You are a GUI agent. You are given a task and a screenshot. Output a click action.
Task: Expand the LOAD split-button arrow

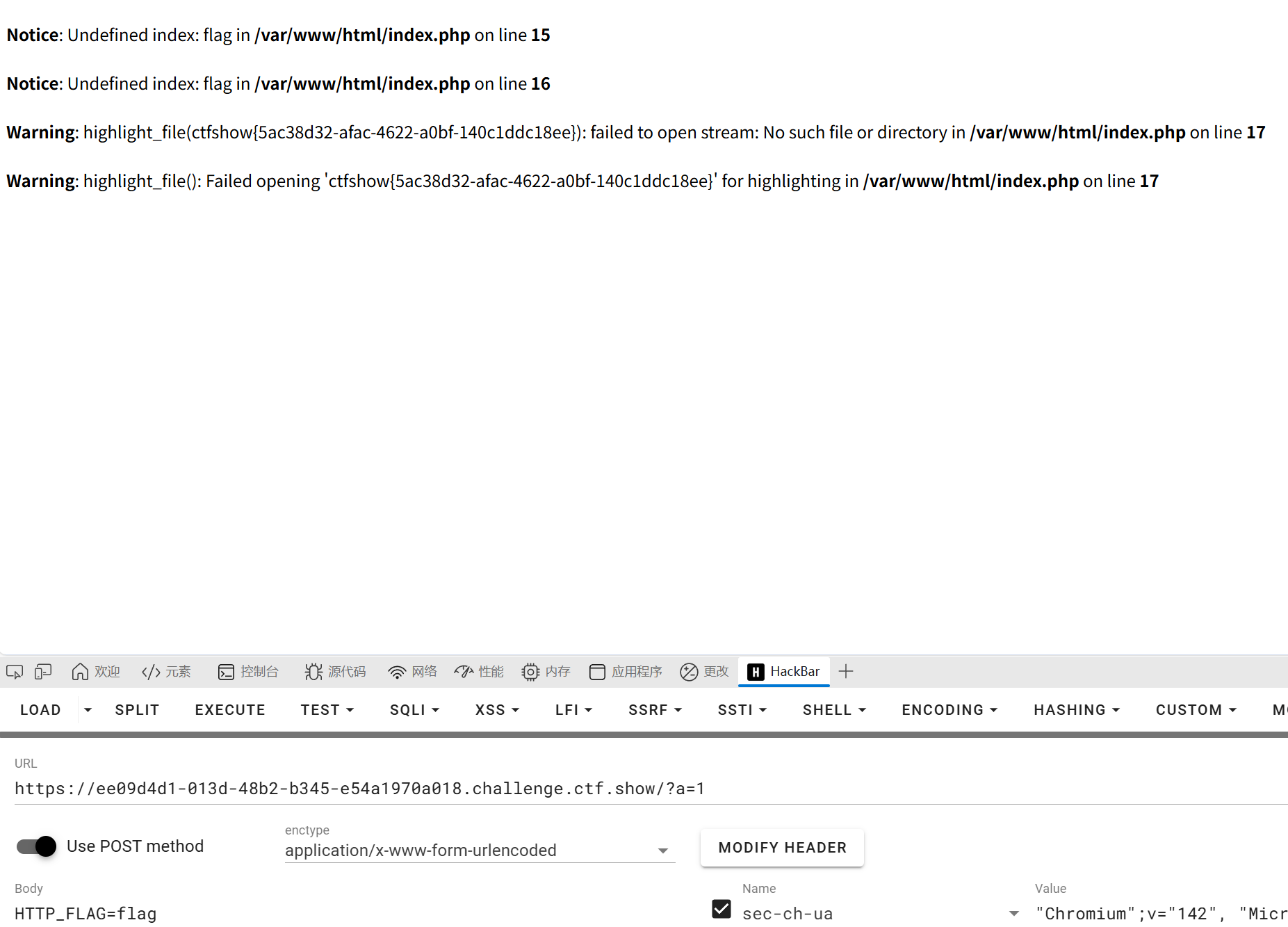click(88, 710)
